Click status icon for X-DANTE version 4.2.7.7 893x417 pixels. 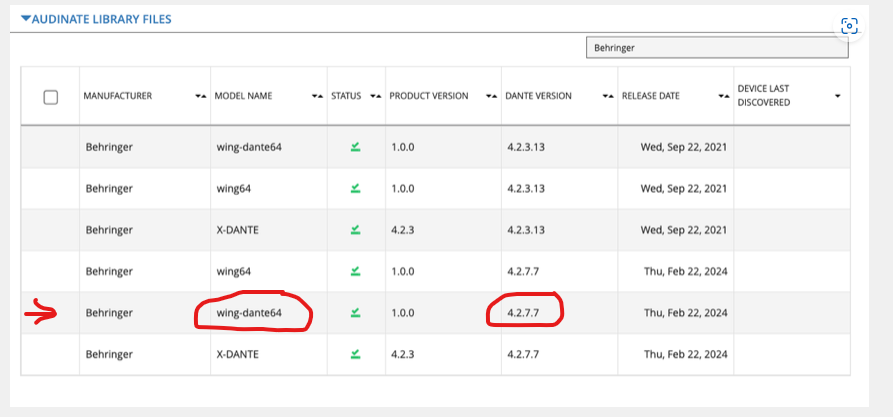(355, 354)
